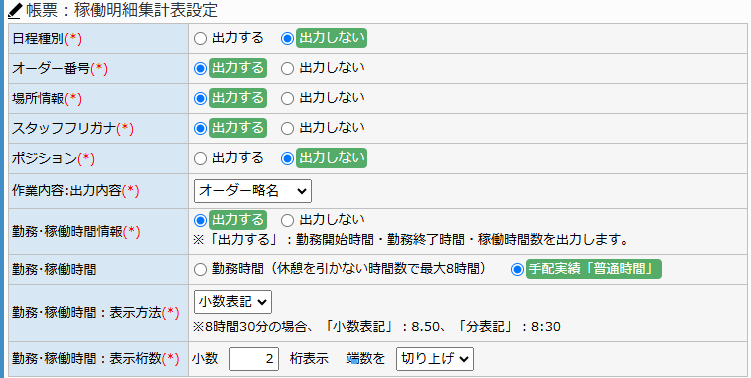Choose 出力しない for スタッフフリガナ
Viewport: 751px width, 378px height.
click(287, 128)
